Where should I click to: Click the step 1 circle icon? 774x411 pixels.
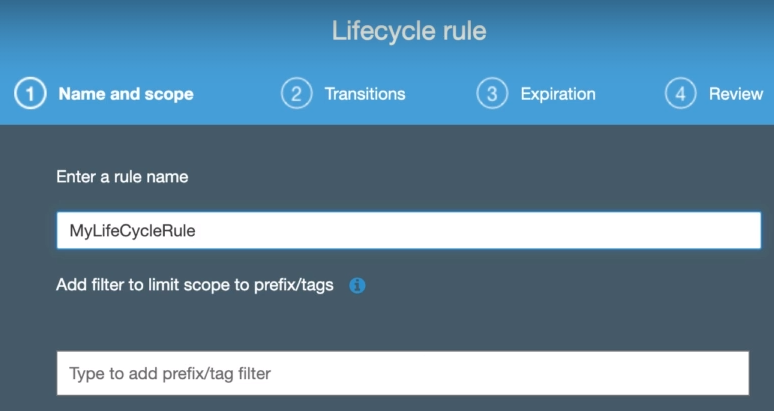(30, 94)
